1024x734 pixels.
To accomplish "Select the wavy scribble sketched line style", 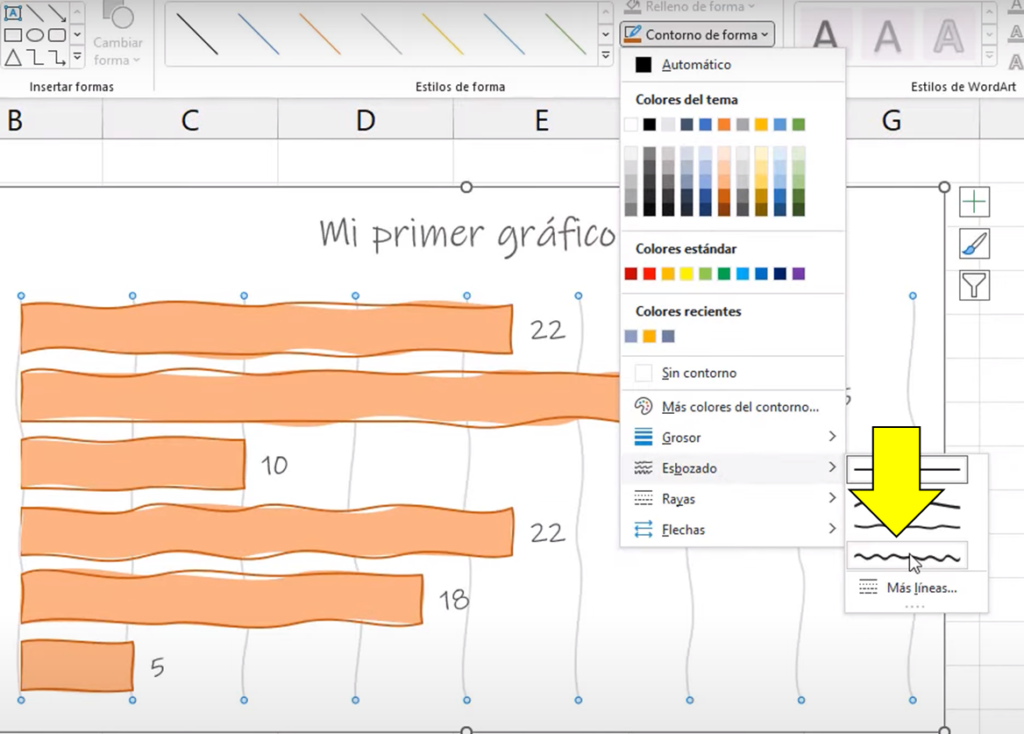I will [907, 556].
